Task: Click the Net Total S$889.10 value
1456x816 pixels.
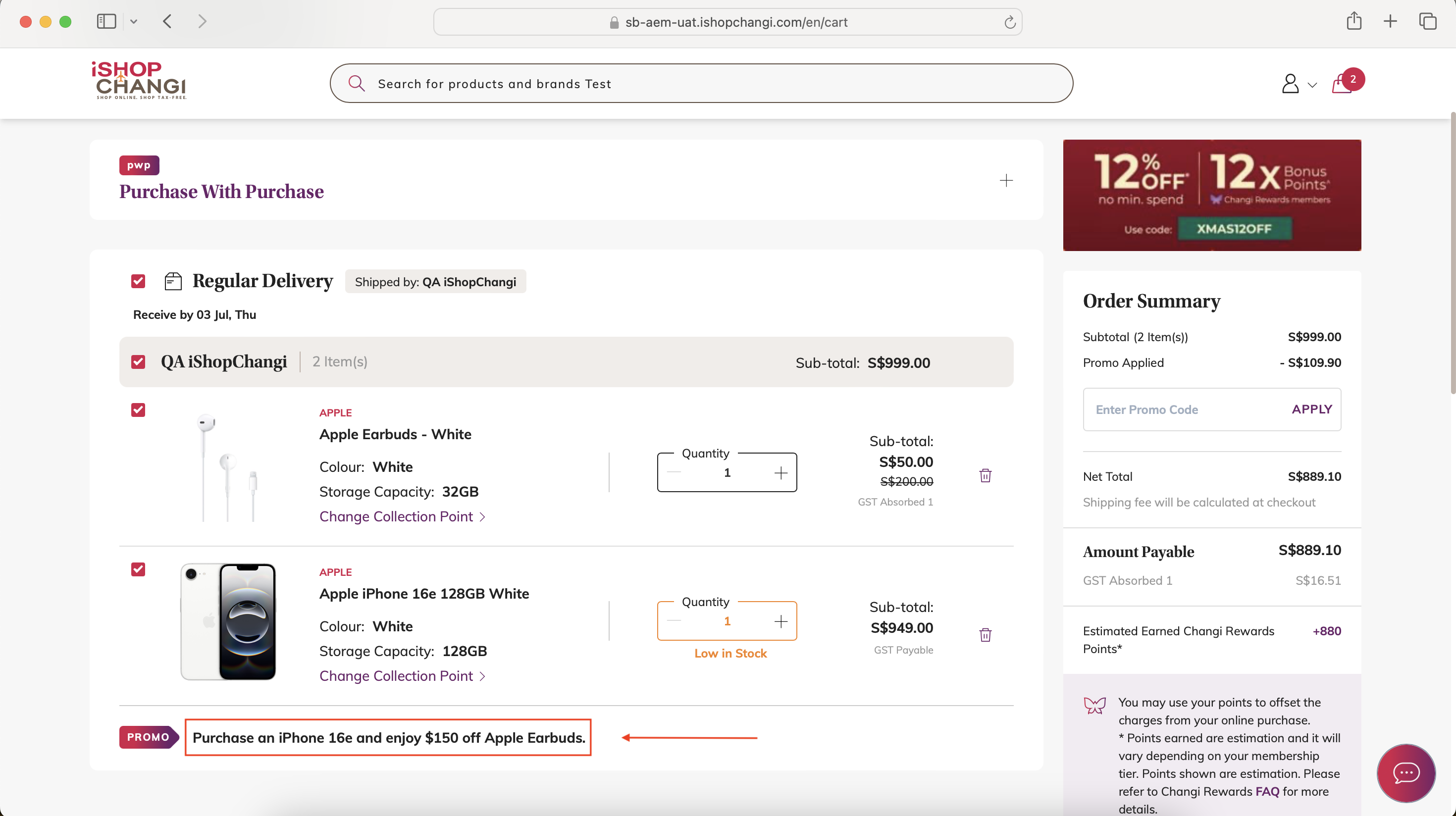Action: point(1314,476)
